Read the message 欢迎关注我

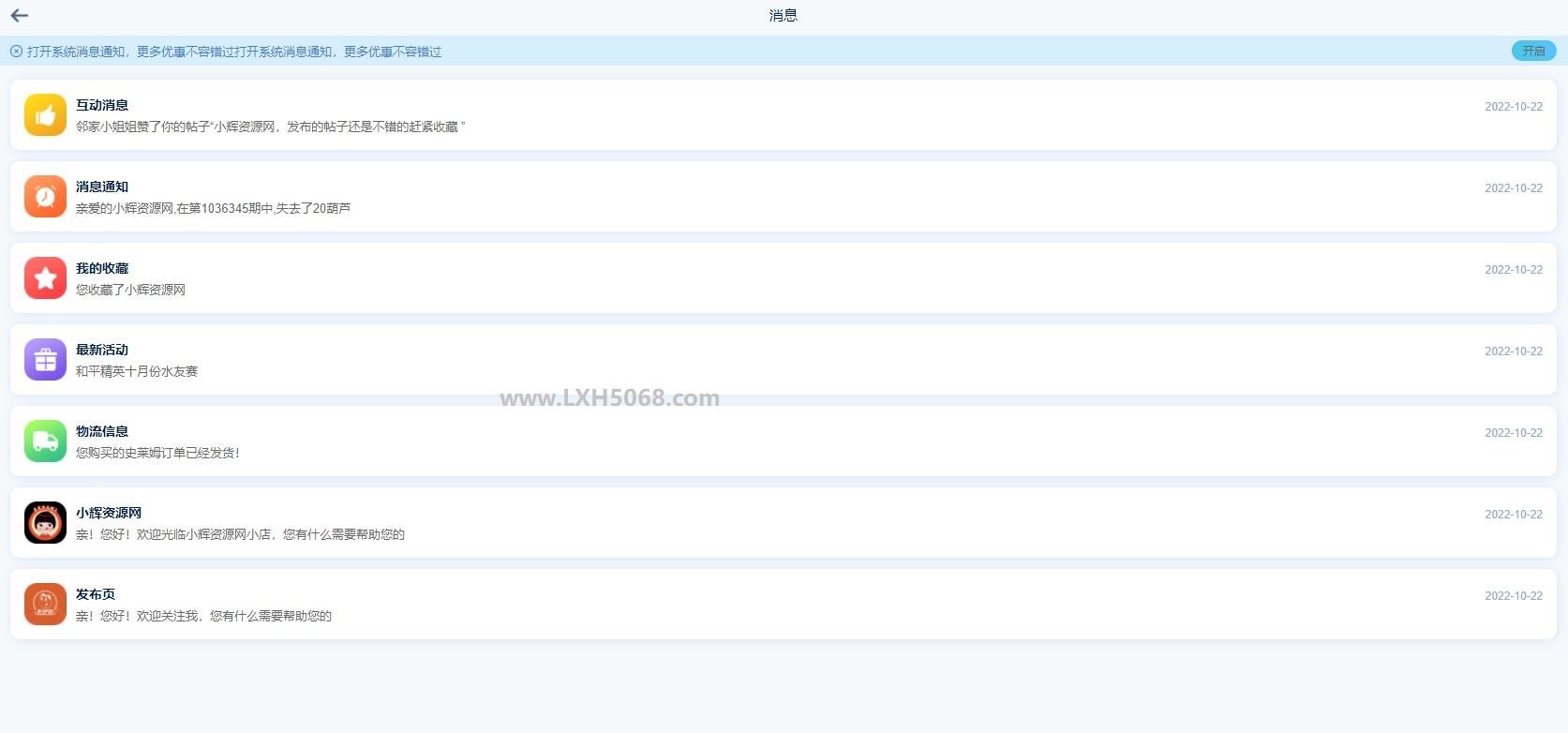(203, 616)
